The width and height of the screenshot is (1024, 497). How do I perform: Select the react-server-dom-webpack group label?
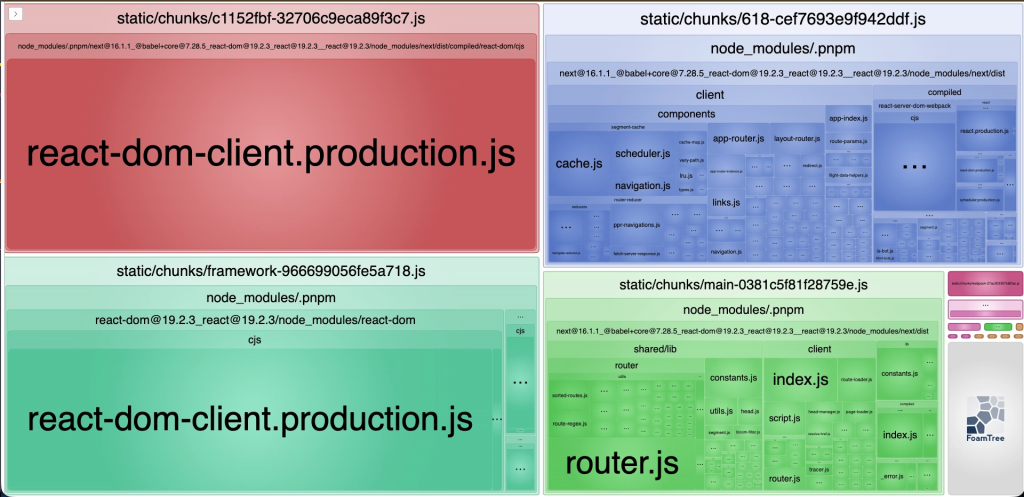pyautogui.click(x=914, y=105)
